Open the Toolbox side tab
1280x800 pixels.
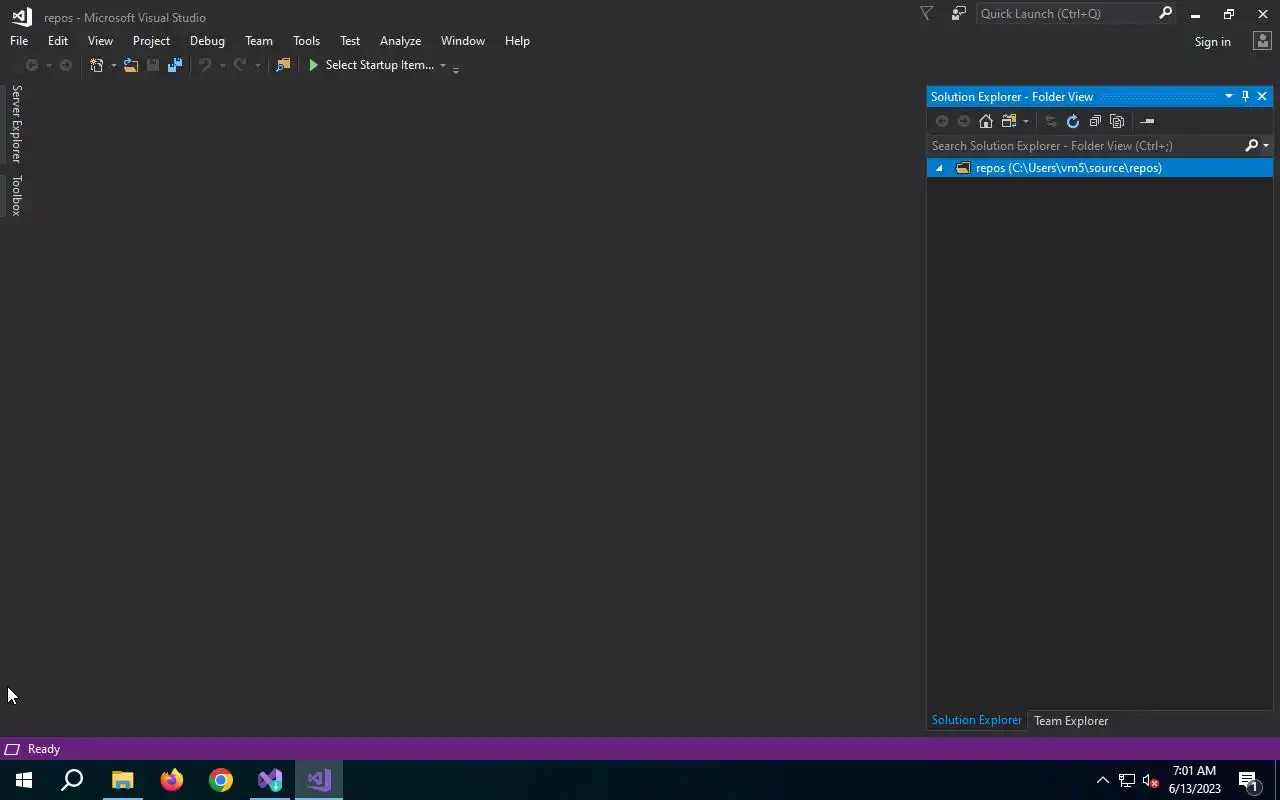pos(16,196)
